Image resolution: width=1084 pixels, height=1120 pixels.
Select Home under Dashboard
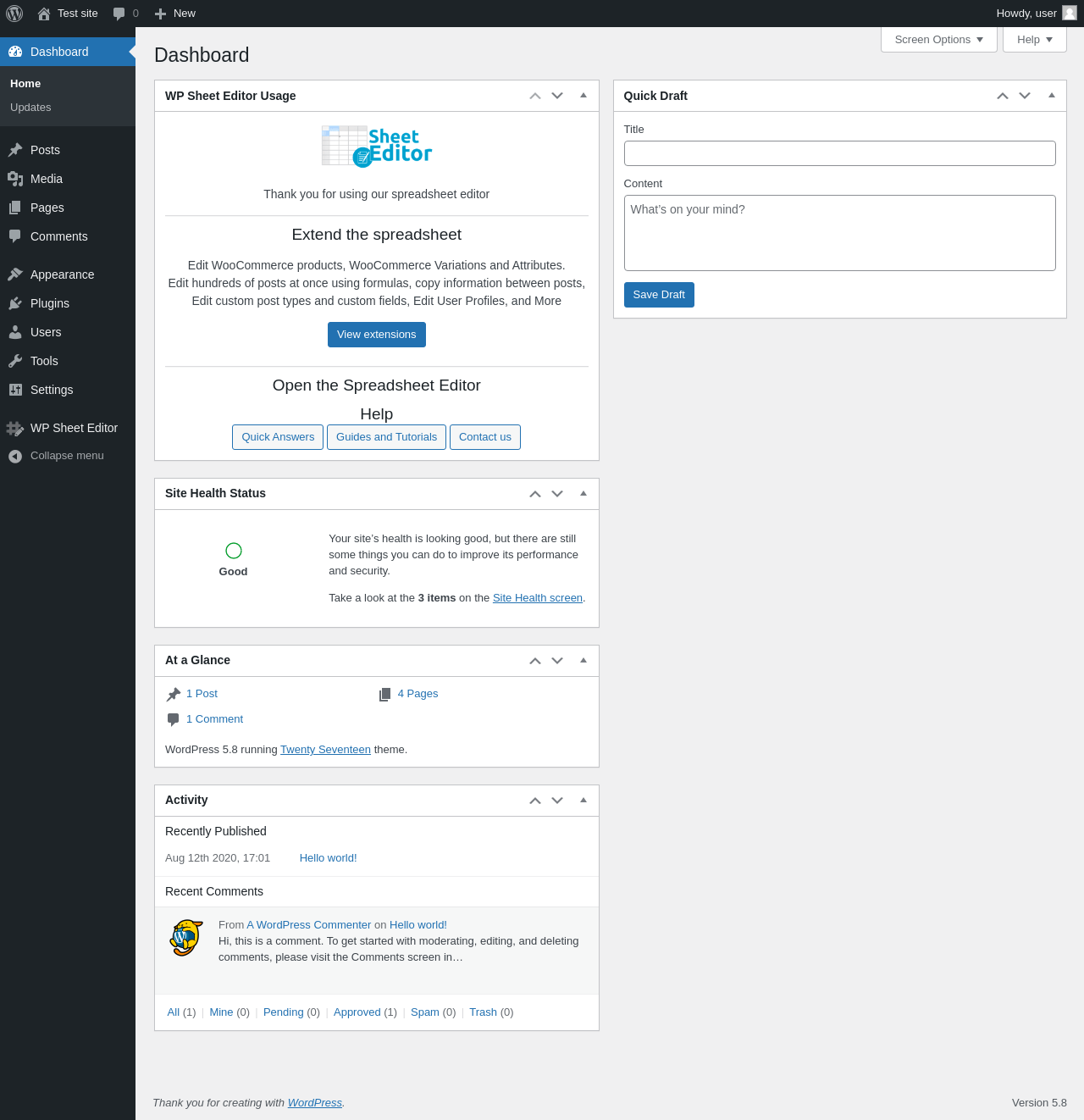[x=25, y=84]
